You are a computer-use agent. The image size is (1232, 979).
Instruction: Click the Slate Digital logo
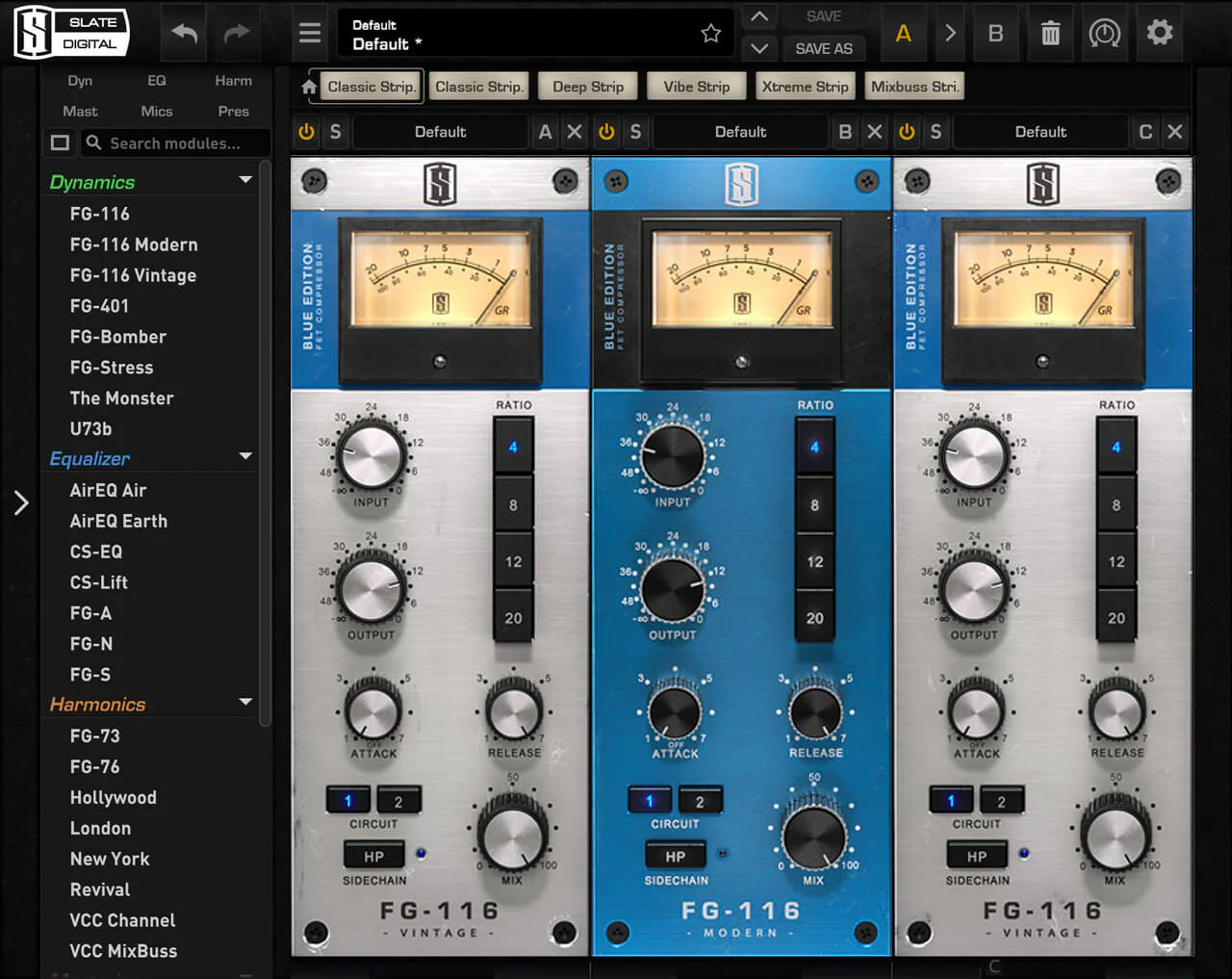(x=71, y=33)
